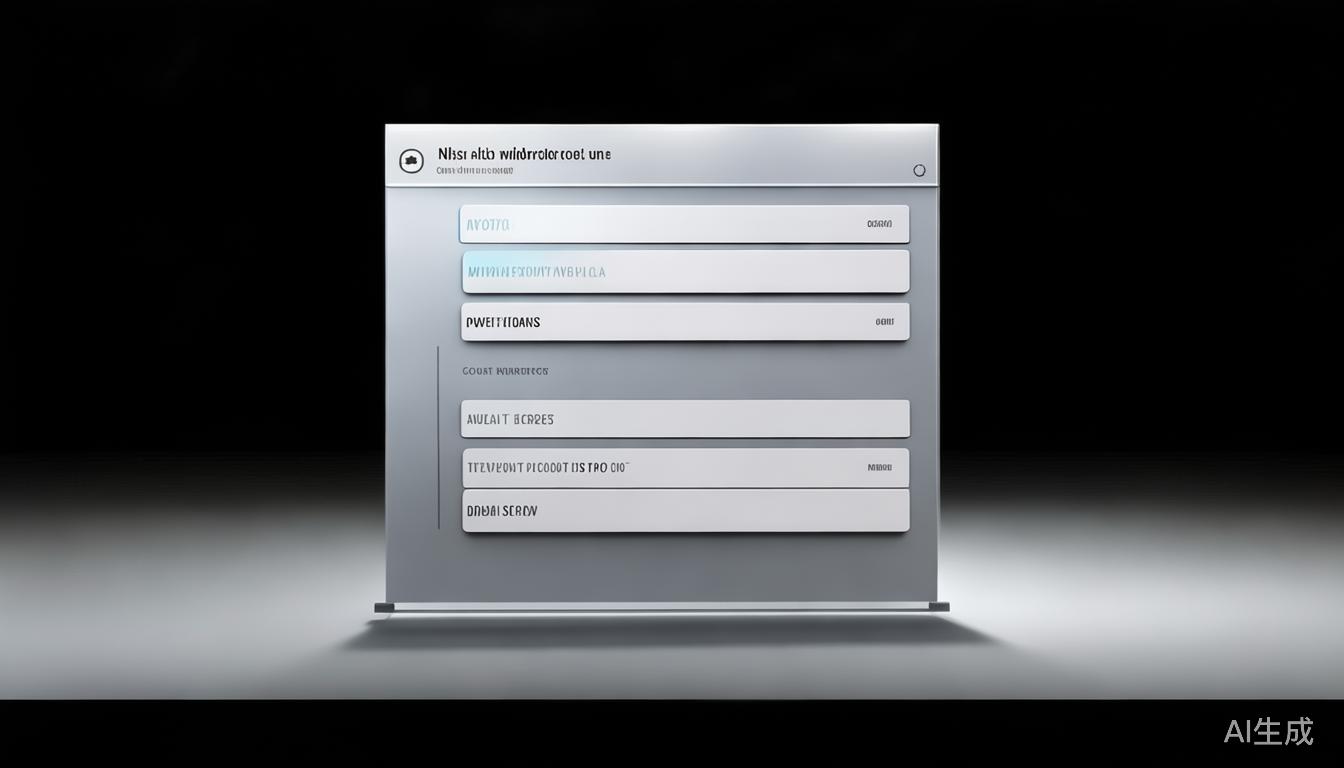Screen dimensions: 1344x768
Task: Click the small value label on the AVOTTO row
Action: pyautogui.click(x=879, y=225)
